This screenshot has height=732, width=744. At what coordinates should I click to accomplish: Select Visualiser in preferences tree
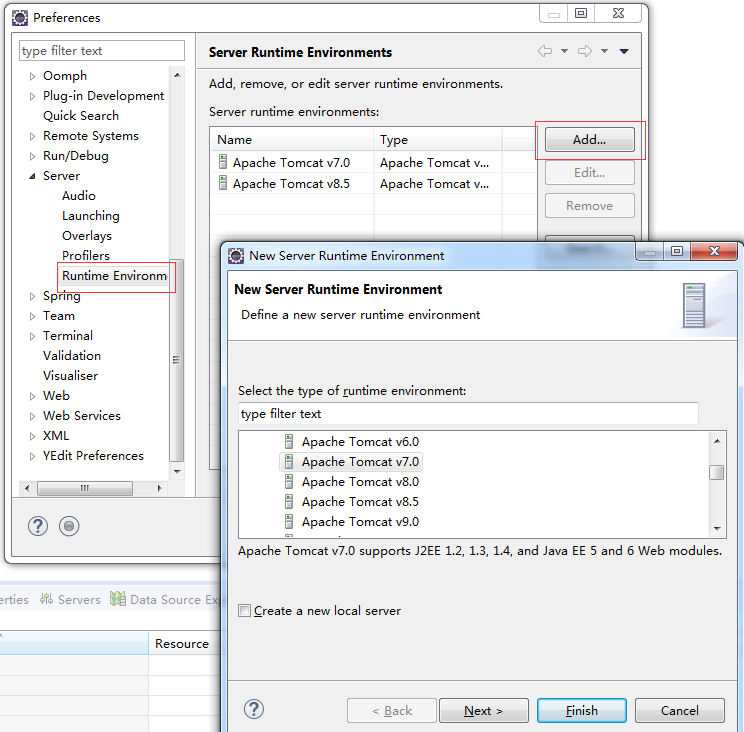pos(70,376)
